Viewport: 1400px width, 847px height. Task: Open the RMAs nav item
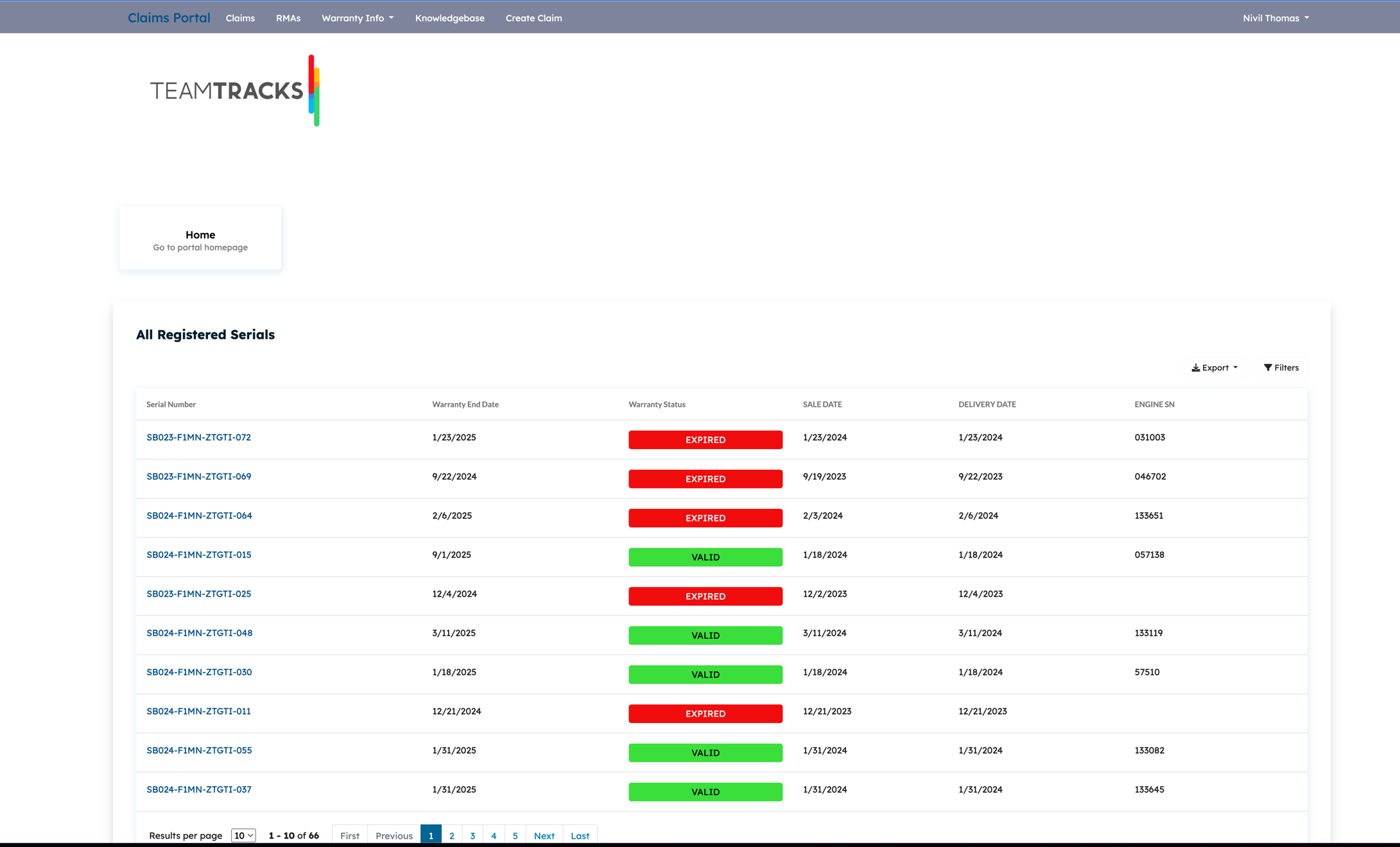(288, 18)
